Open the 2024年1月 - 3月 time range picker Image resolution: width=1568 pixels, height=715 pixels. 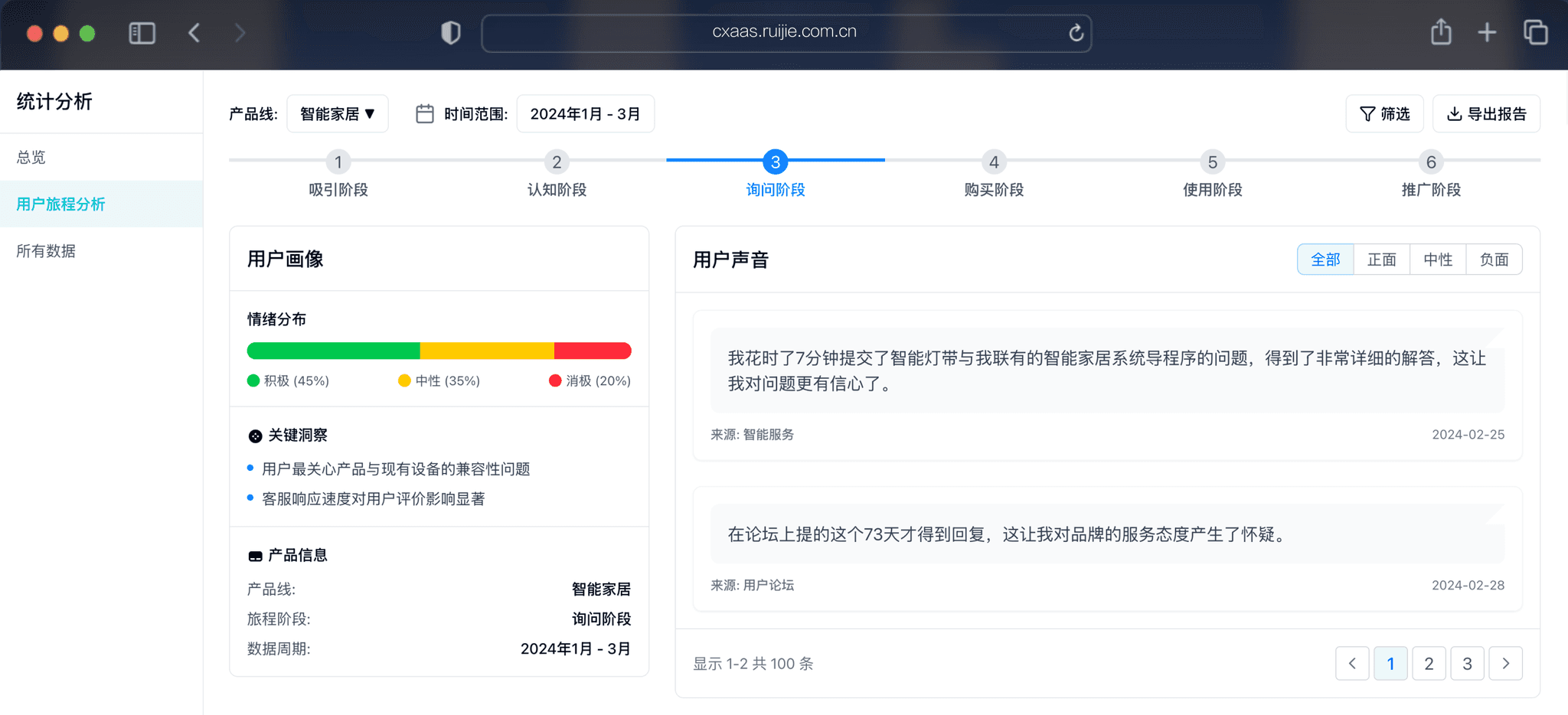click(586, 114)
